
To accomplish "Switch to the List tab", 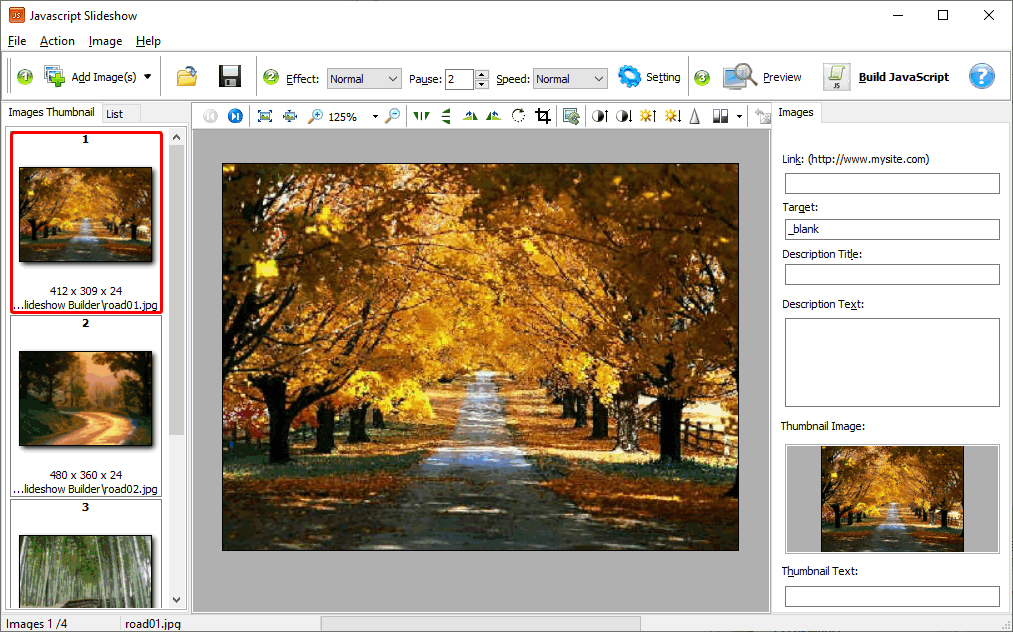I will (x=115, y=114).
